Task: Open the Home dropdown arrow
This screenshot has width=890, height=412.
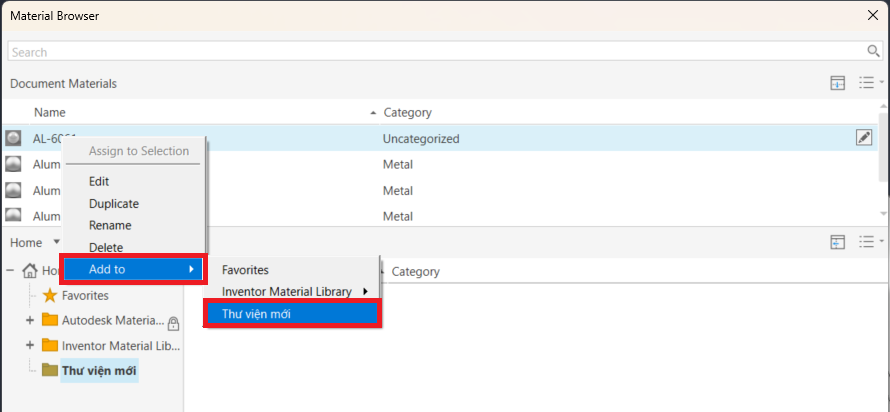Action: (56, 242)
